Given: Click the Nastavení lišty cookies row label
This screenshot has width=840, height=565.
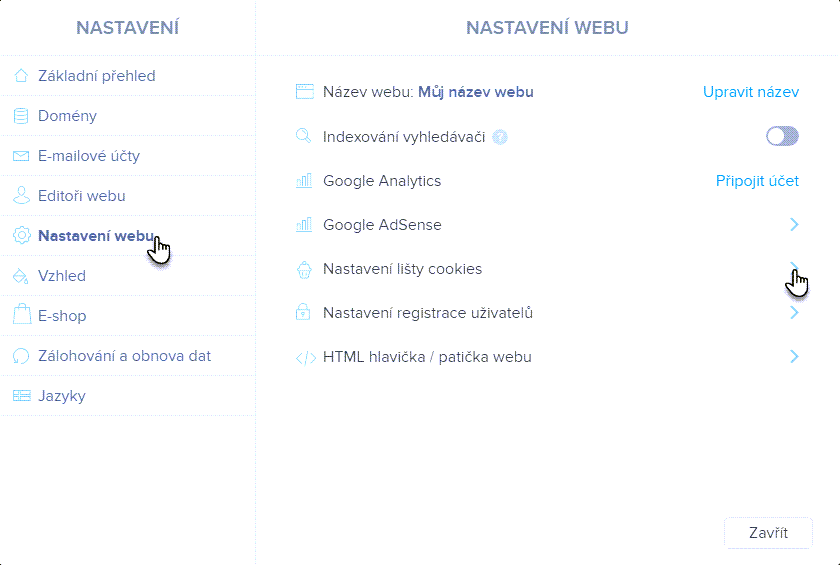Looking at the screenshot, I should (402, 269).
